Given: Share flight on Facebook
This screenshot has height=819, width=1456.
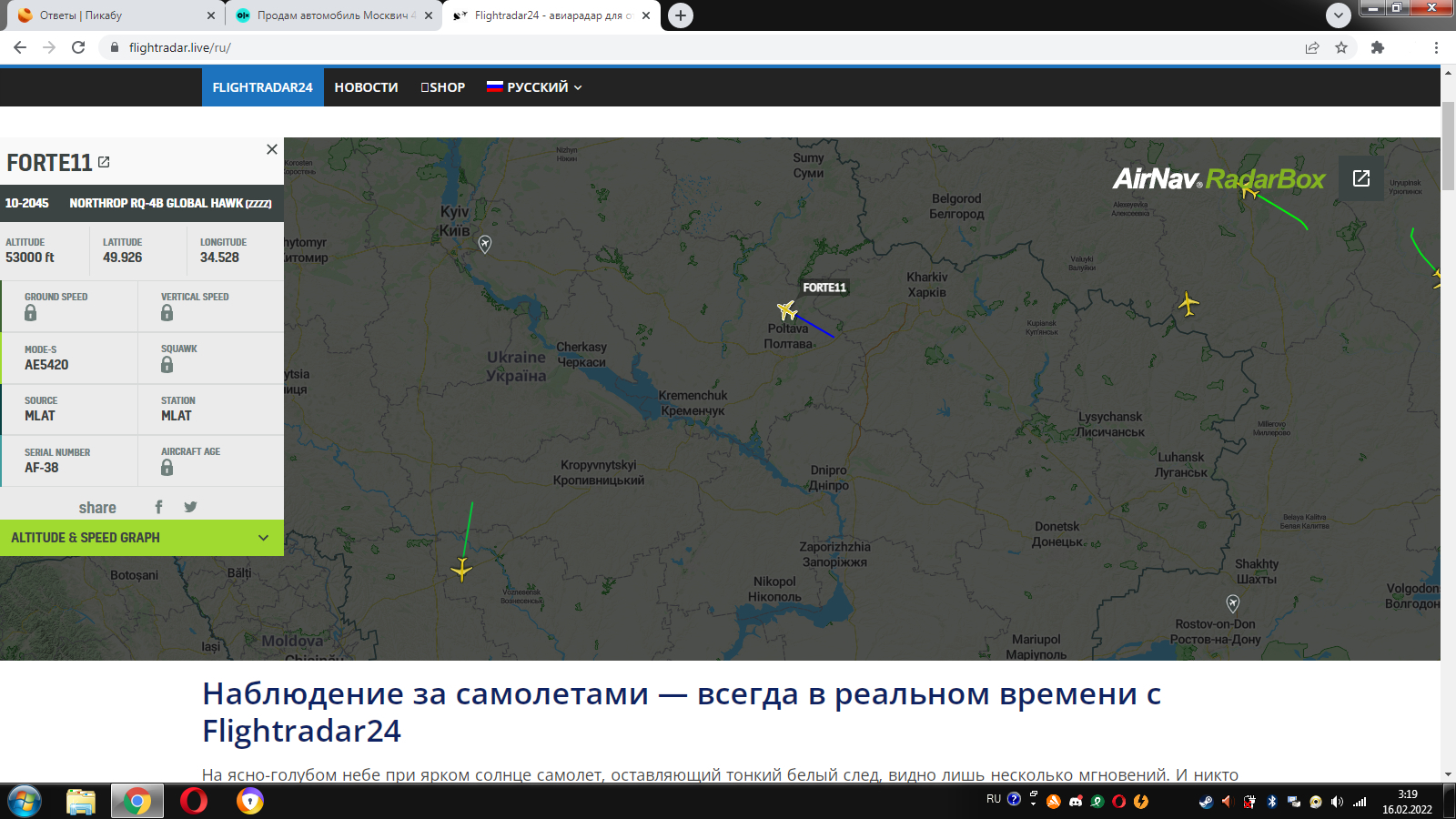Looking at the screenshot, I should pos(158,507).
